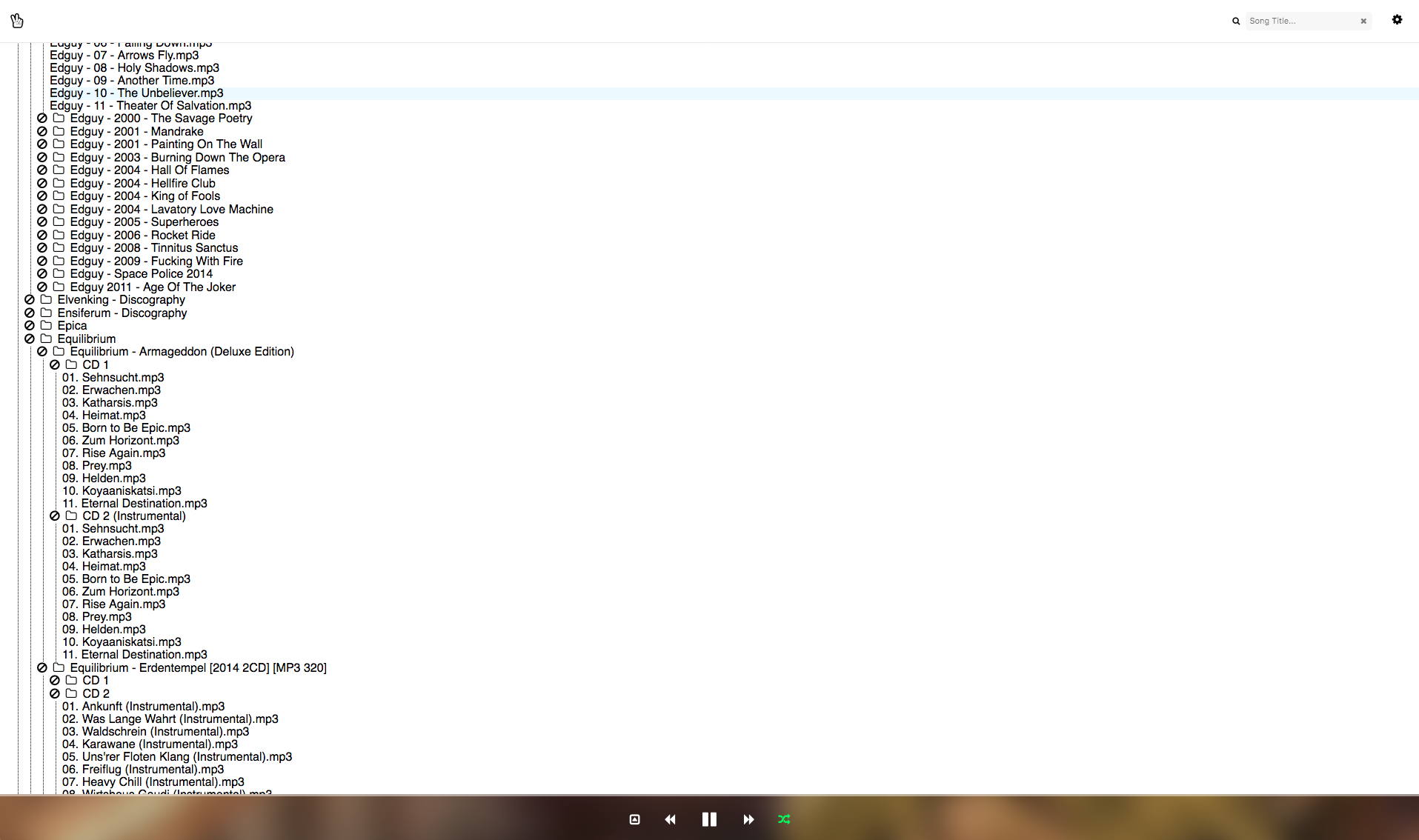
Task: Click the folder icon of Edguy - 2001 - Painting On The Wall
Action: pyautogui.click(x=59, y=144)
